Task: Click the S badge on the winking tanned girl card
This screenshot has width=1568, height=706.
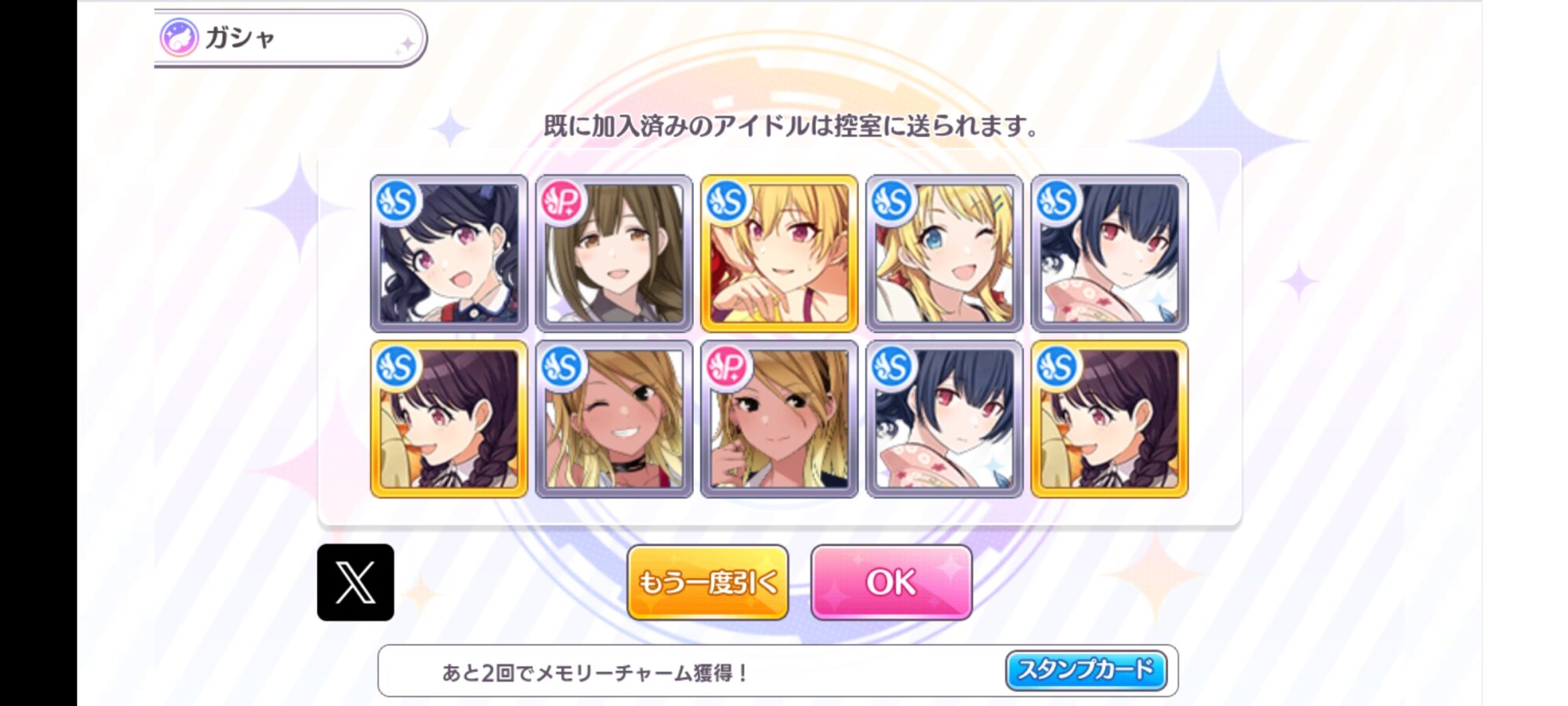Action: point(562,366)
